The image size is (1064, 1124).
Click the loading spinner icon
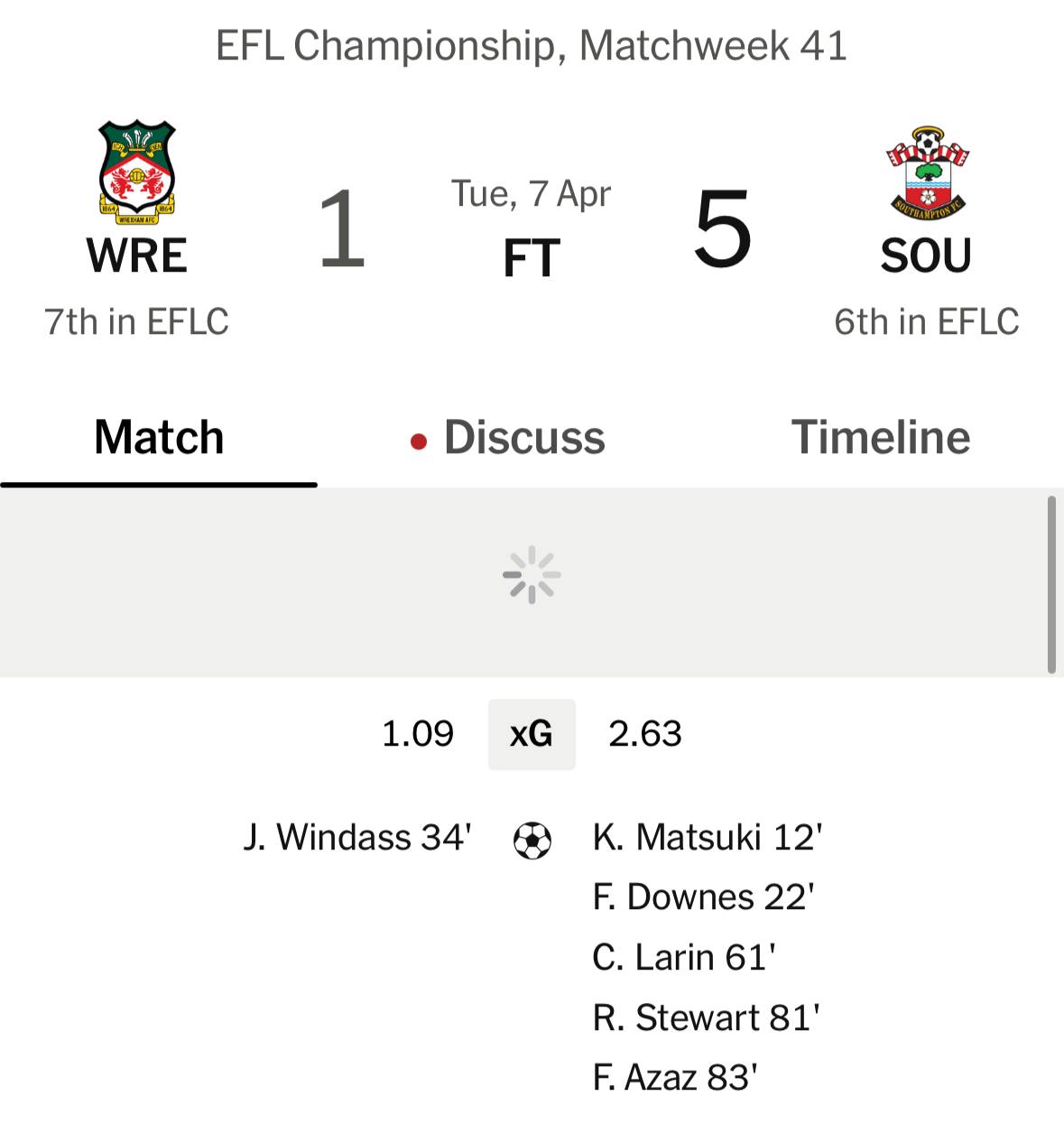532,574
